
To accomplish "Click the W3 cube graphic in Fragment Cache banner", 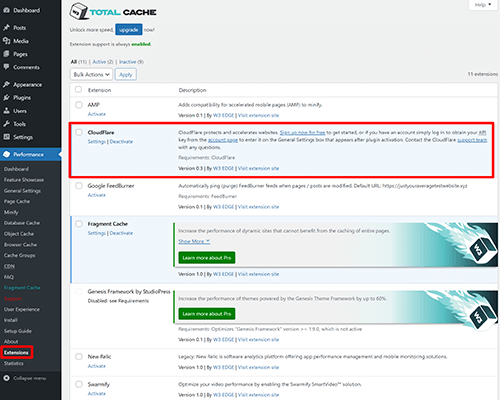I will tap(483, 249).
